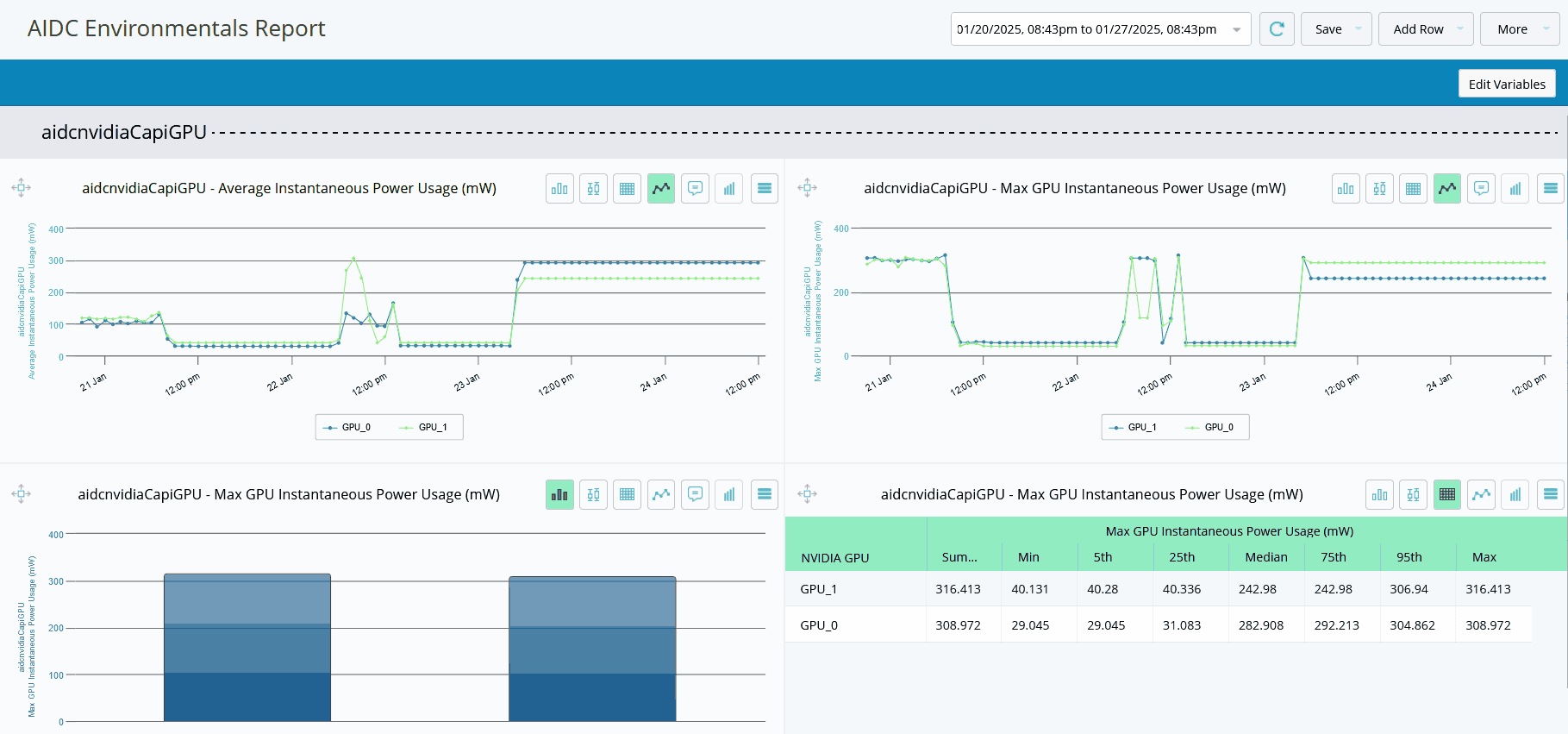The width and height of the screenshot is (1568, 734).
Task: Show Max GPU bar-chart panel as table grid
Action: tap(628, 495)
